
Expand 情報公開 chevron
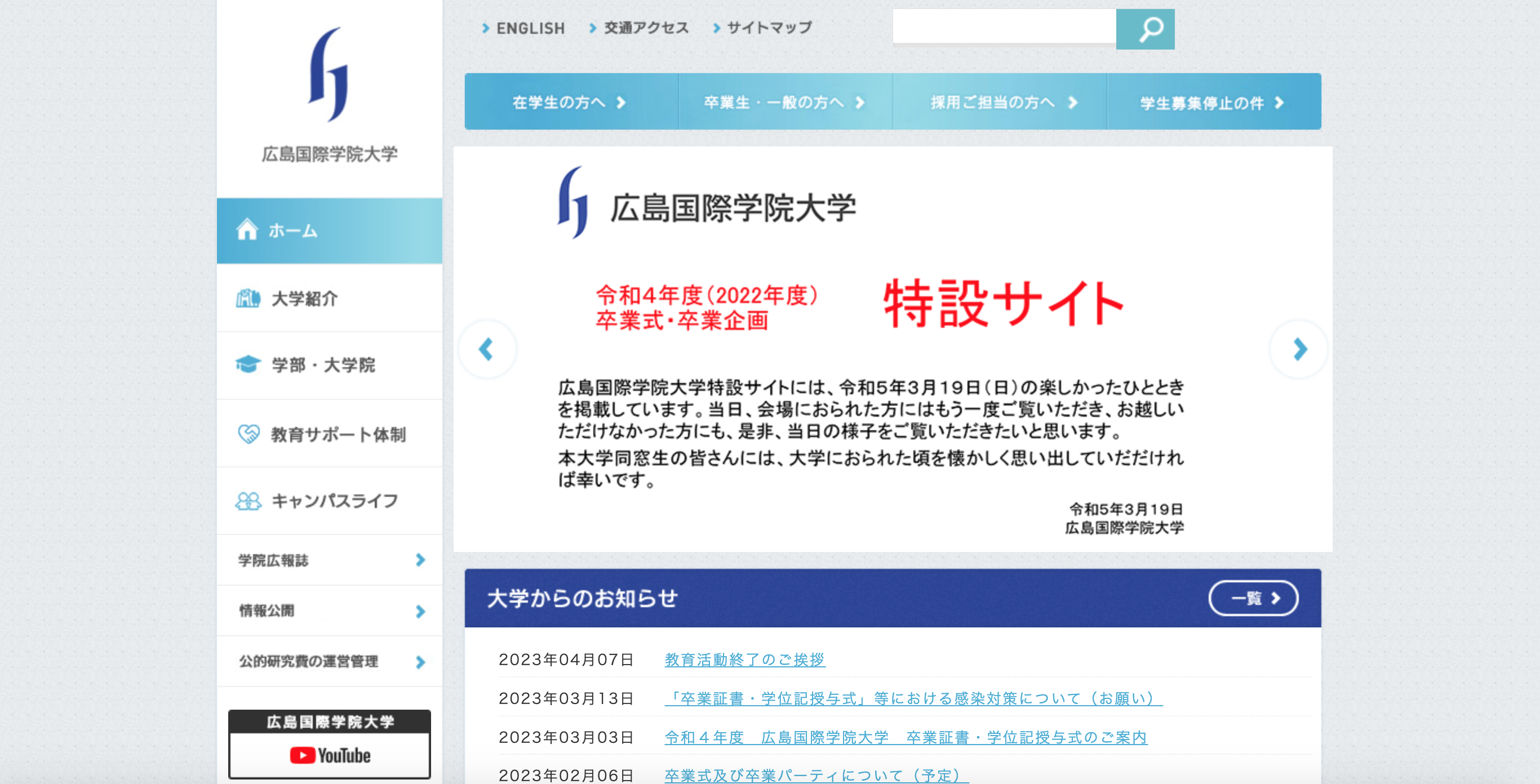(420, 611)
